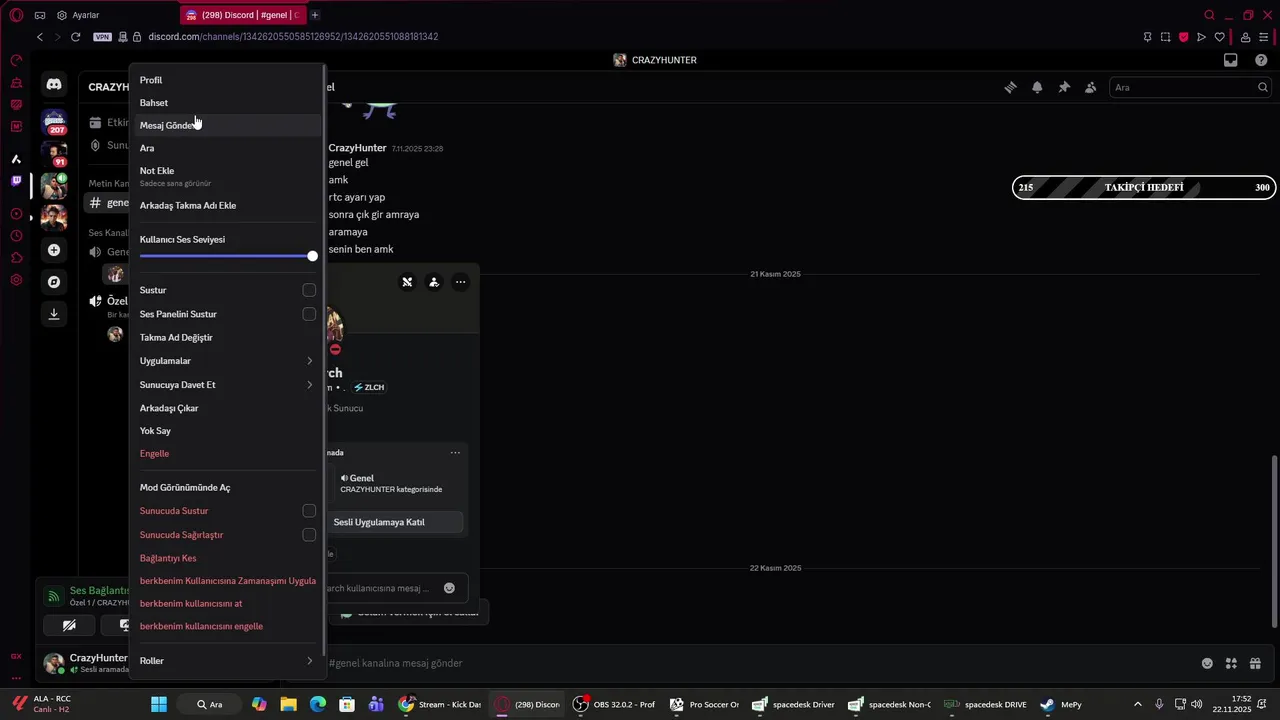The width and height of the screenshot is (1280, 720).
Task: Open three-dot menu in activity card
Action: 455,453
